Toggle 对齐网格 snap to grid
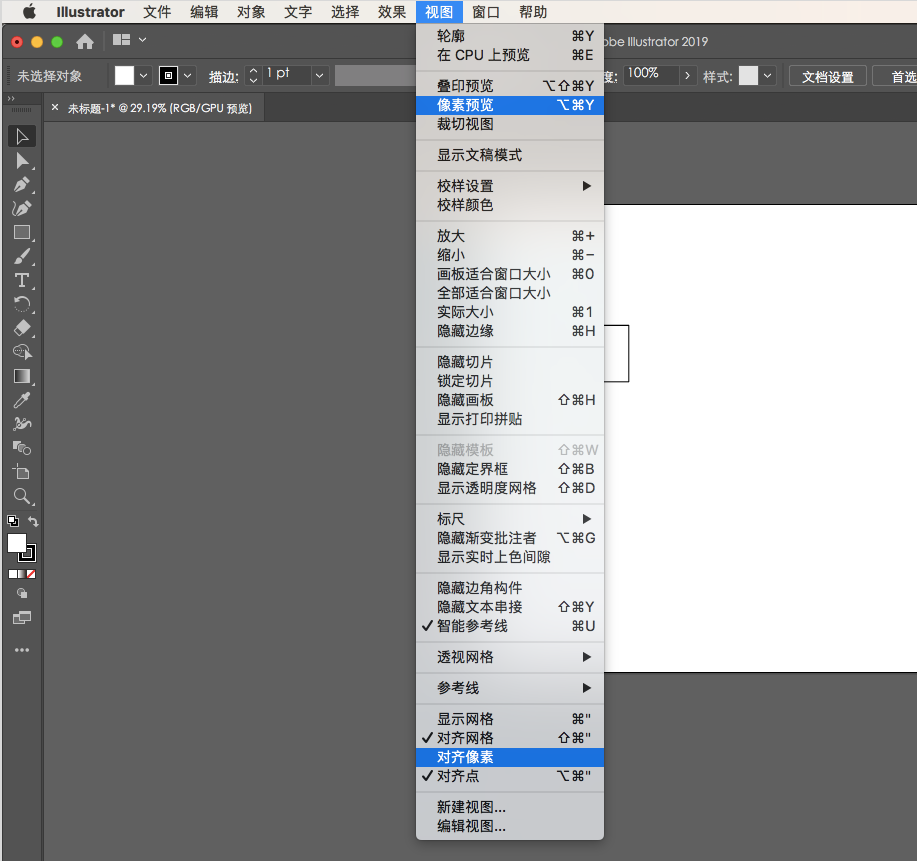The width and height of the screenshot is (917, 861). click(x=510, y=738)
